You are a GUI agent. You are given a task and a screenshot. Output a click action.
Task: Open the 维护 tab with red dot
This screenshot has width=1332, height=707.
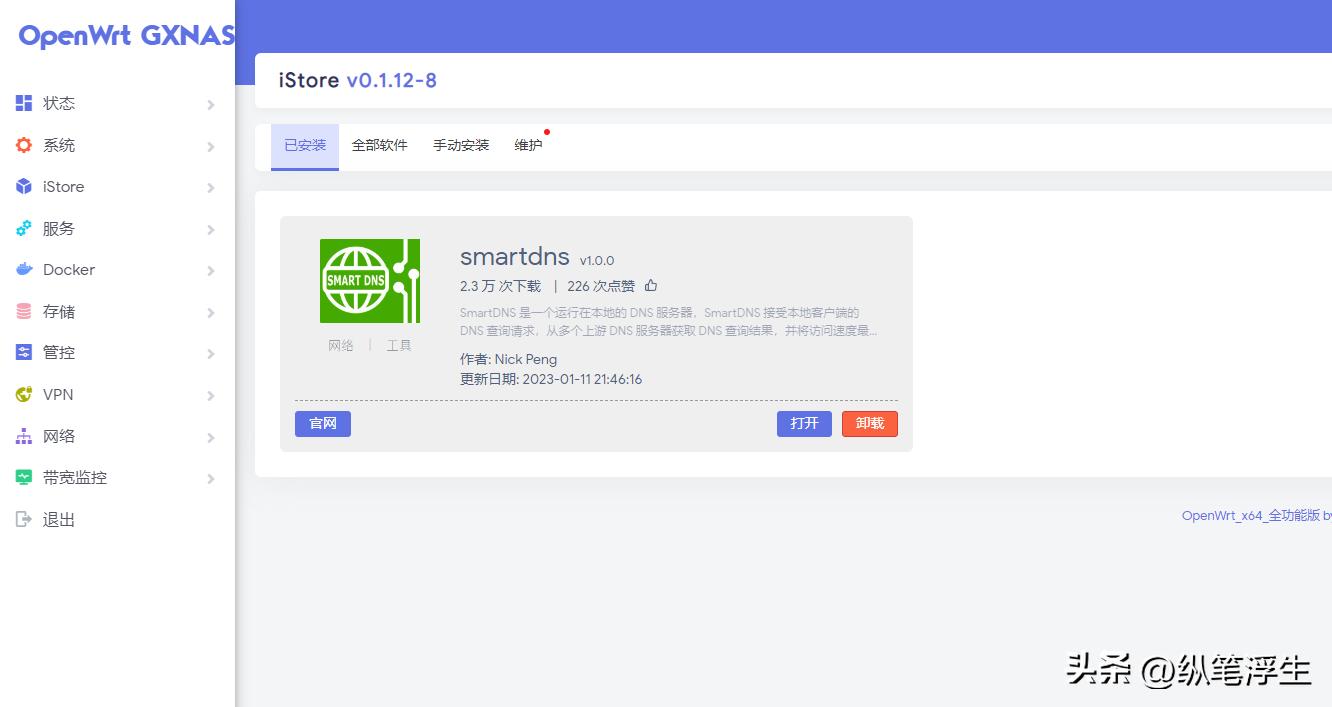point(528,145)
